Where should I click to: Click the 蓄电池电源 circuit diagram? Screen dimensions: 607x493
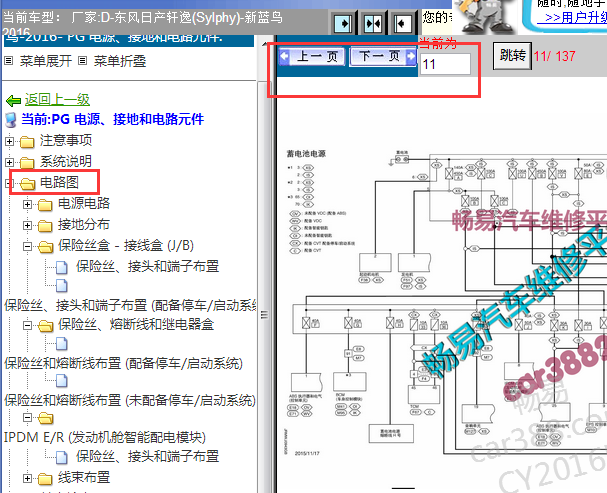(445, 302)
